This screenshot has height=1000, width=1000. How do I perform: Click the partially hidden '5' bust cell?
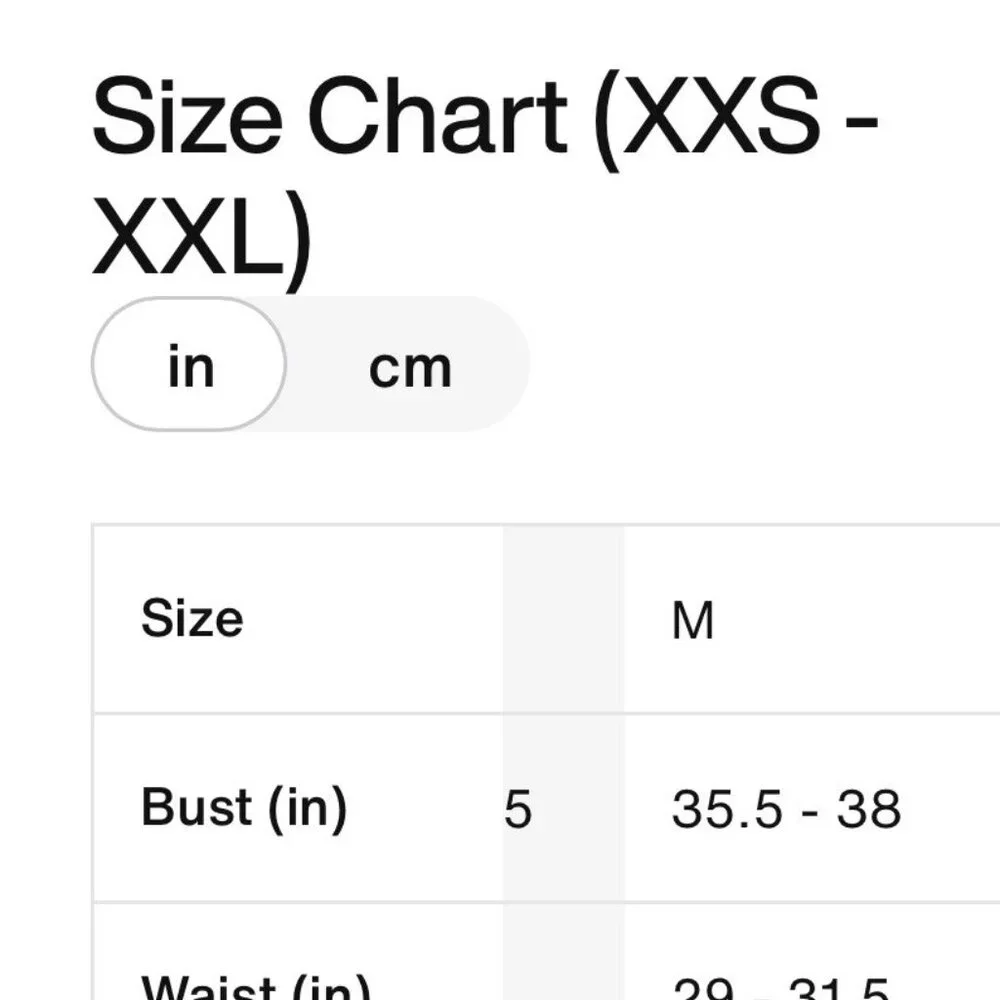click(518, 809)
